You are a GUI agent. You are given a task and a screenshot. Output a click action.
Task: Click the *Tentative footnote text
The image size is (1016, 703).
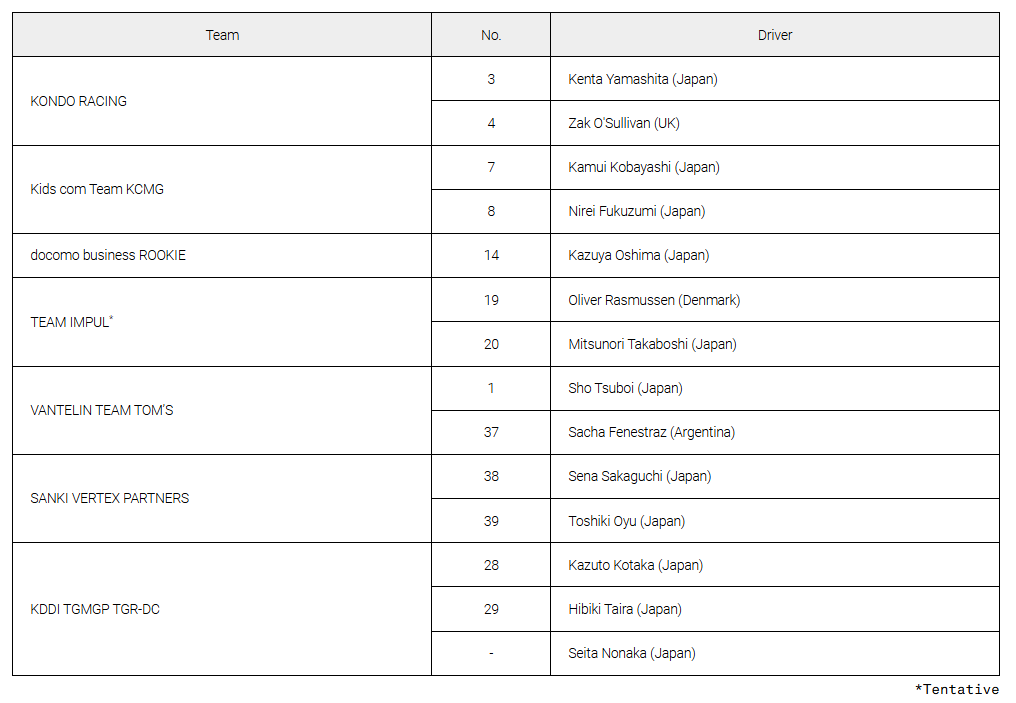956,689
